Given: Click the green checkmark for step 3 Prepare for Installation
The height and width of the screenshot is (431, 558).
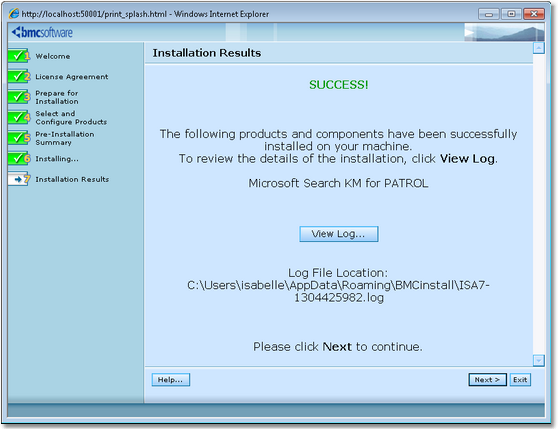Looking at the screenshot, I should 19,97.
